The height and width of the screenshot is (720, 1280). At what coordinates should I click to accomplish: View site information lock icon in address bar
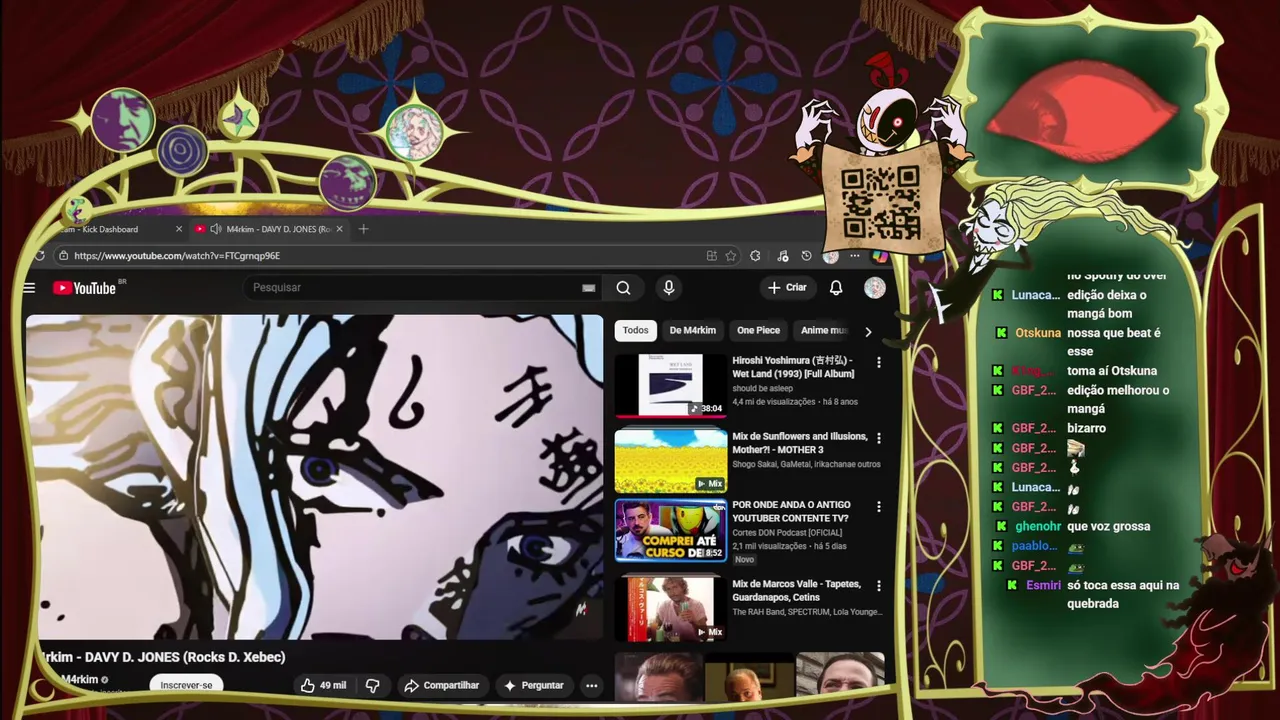[x=63, y=256]
